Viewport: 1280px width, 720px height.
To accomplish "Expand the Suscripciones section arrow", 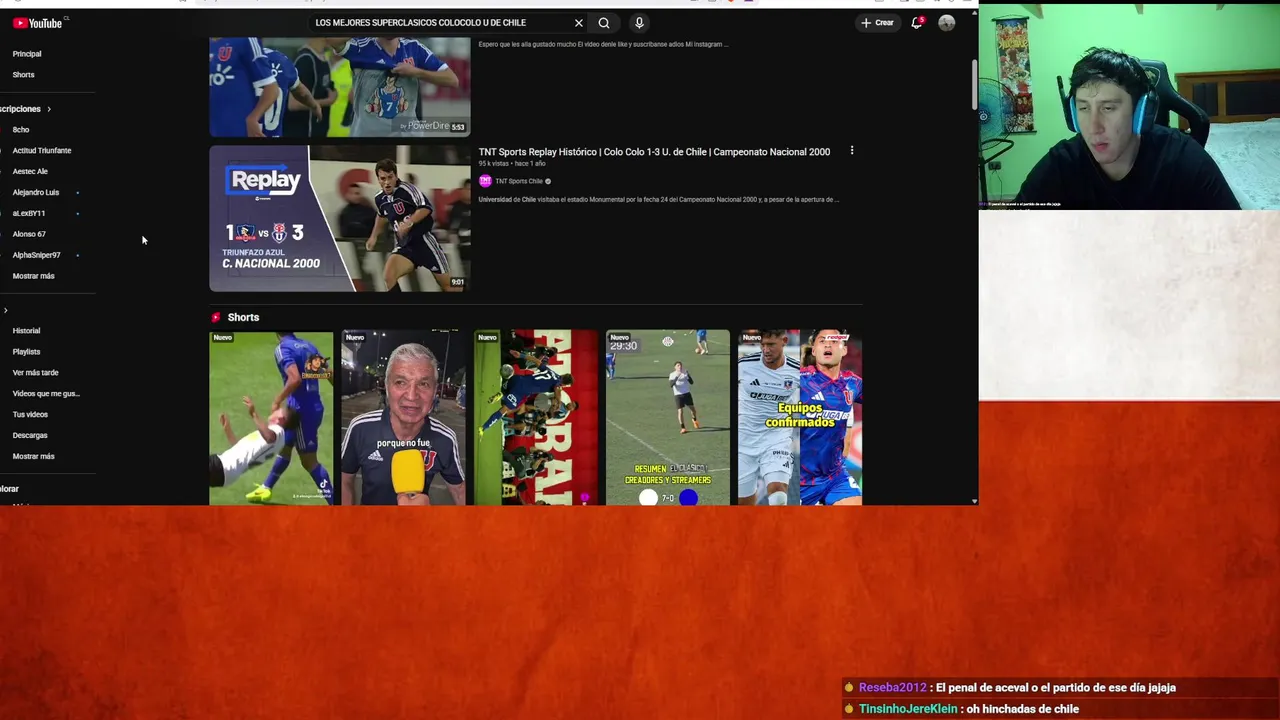I will point(48,109).
